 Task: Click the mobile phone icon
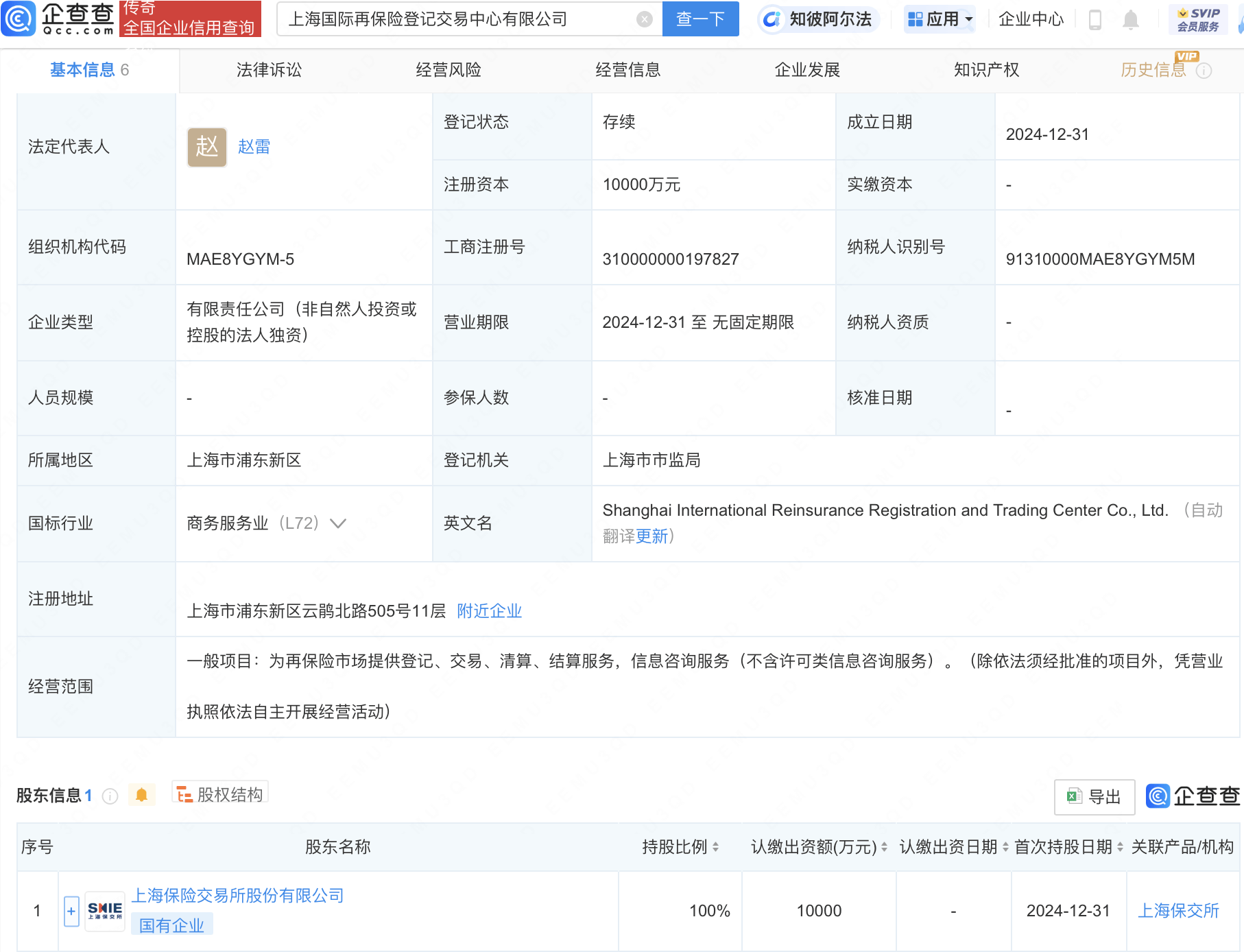tap(1095, 20)
